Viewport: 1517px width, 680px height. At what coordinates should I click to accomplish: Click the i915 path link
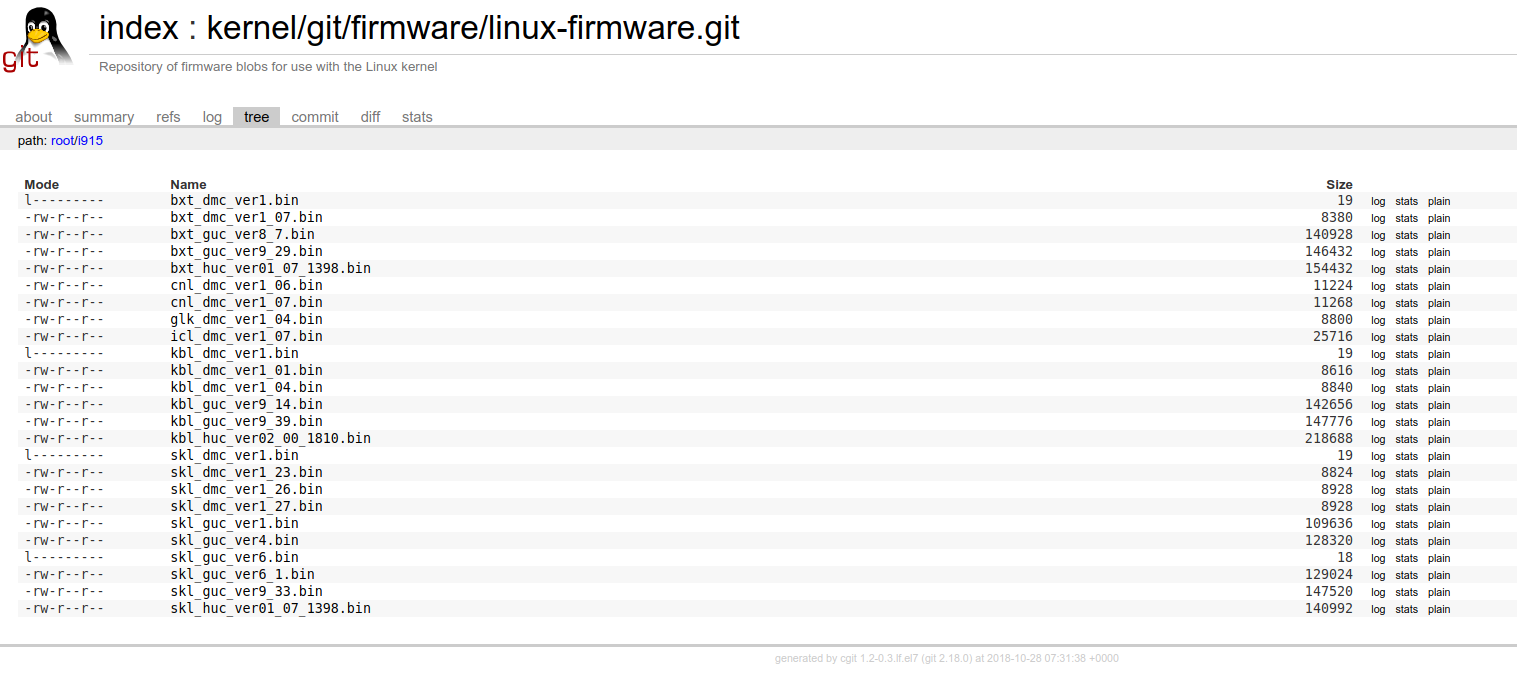click(90, 141)
